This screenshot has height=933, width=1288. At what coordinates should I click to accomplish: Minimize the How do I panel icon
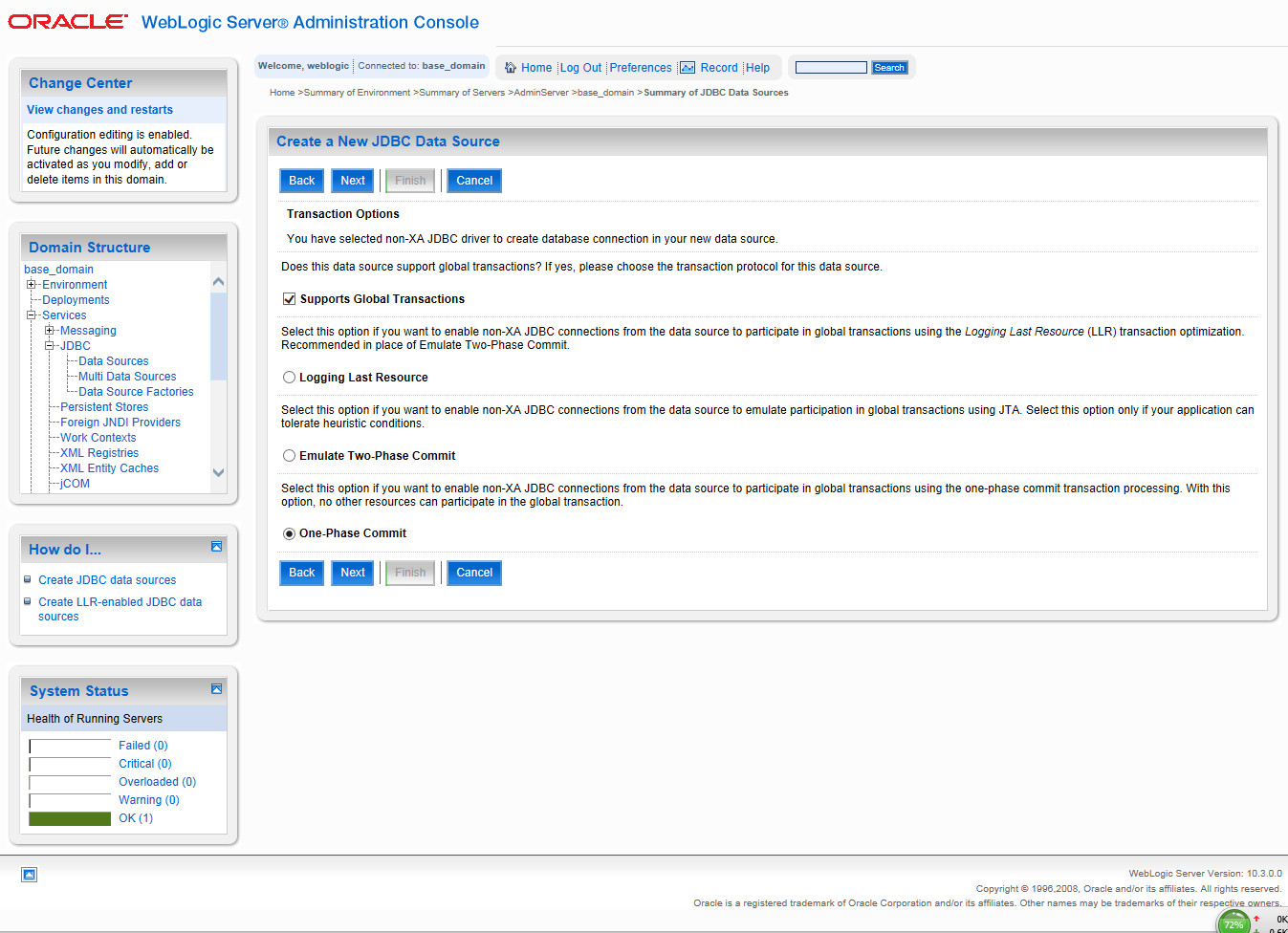[x=216, y=547]
